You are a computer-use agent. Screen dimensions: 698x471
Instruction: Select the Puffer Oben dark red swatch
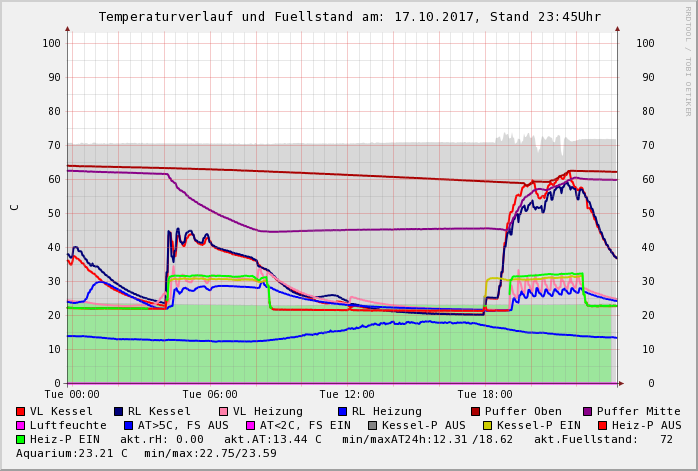[x=476, y=411]
